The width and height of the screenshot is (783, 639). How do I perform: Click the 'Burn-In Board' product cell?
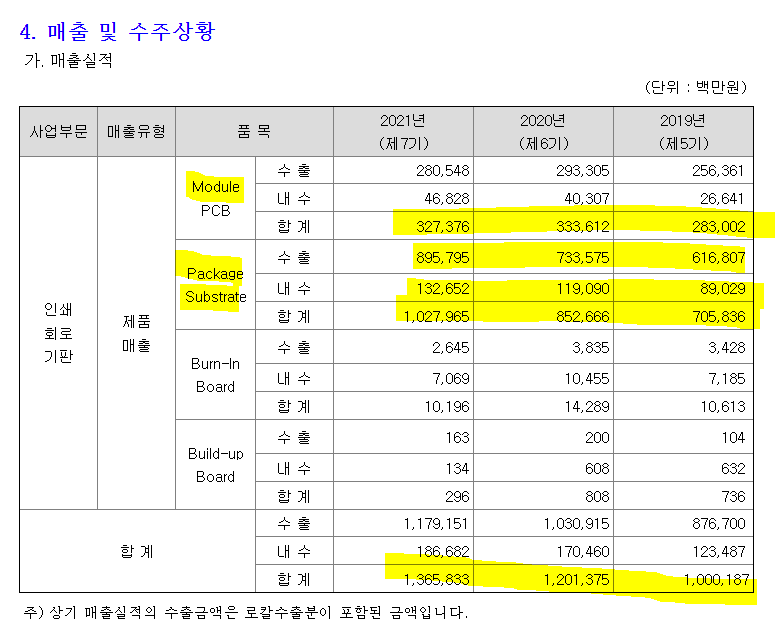(x=215, y=375)
